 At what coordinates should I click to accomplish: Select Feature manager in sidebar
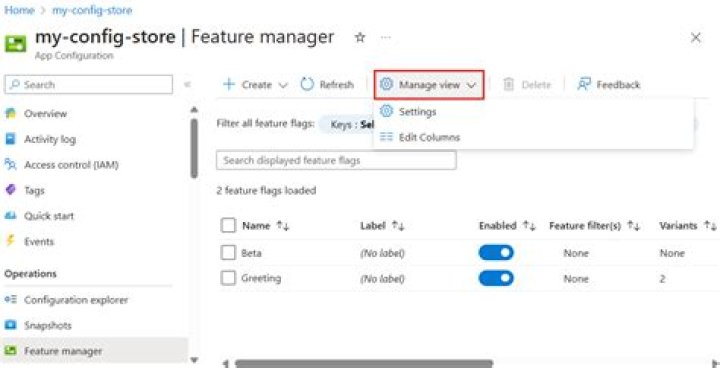[x=63, y=351]
